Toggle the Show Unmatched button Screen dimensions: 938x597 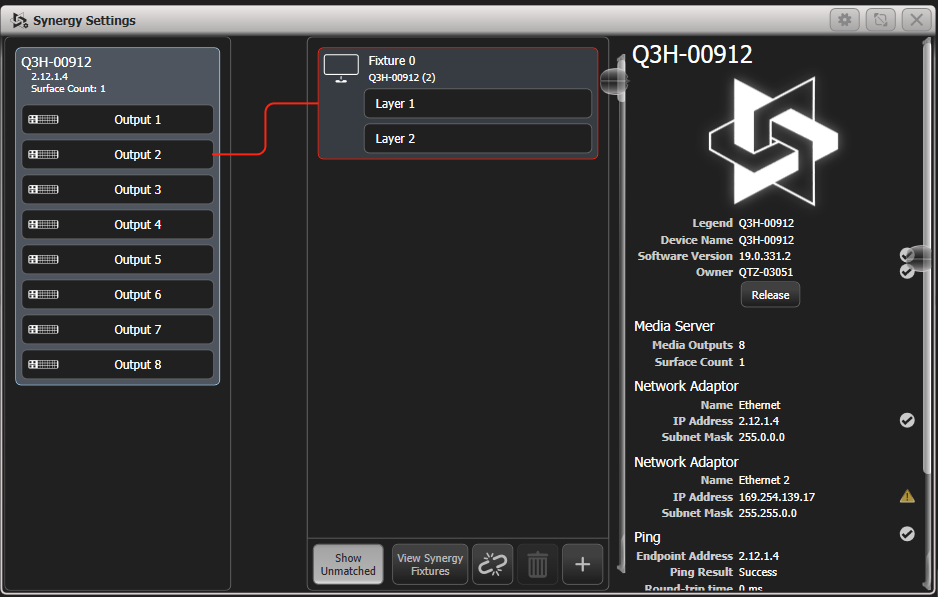click(x=347, y=563)
